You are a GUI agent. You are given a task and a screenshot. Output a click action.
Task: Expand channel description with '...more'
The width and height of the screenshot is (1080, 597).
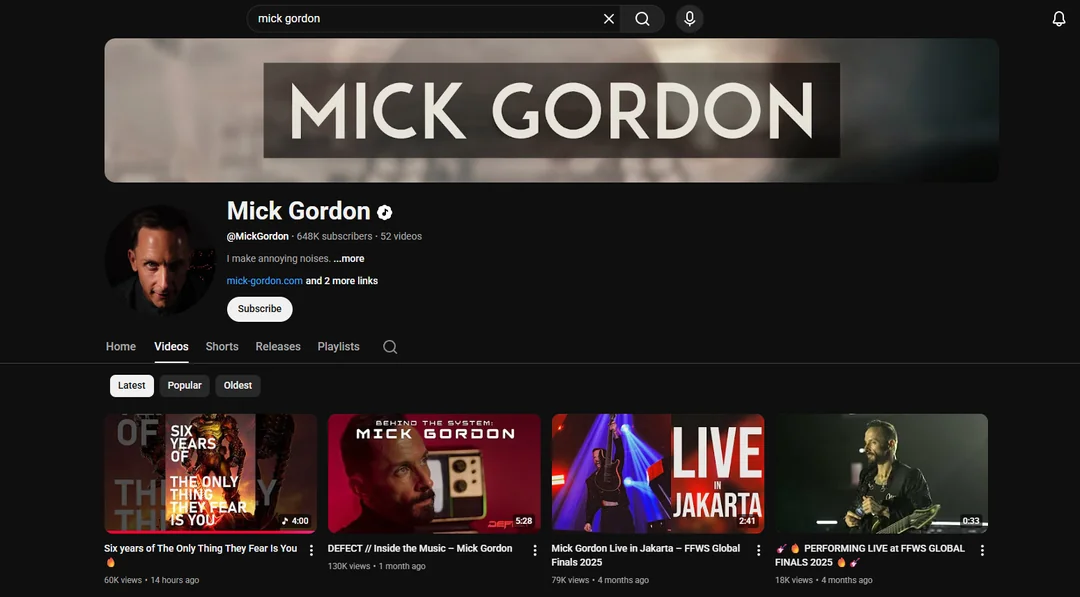click(x=349, y=259)
